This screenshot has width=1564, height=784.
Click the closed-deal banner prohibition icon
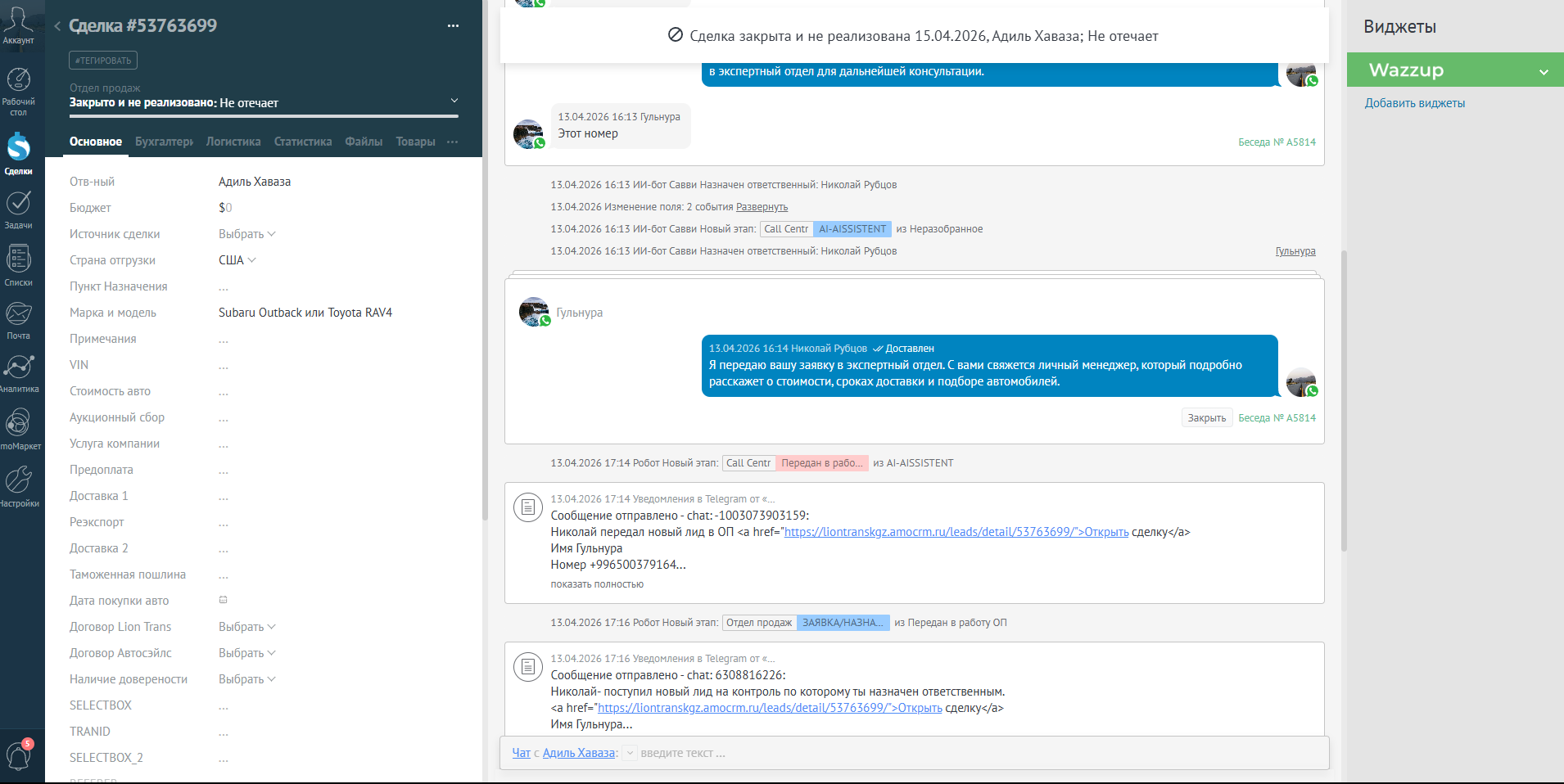coord(676,35)
